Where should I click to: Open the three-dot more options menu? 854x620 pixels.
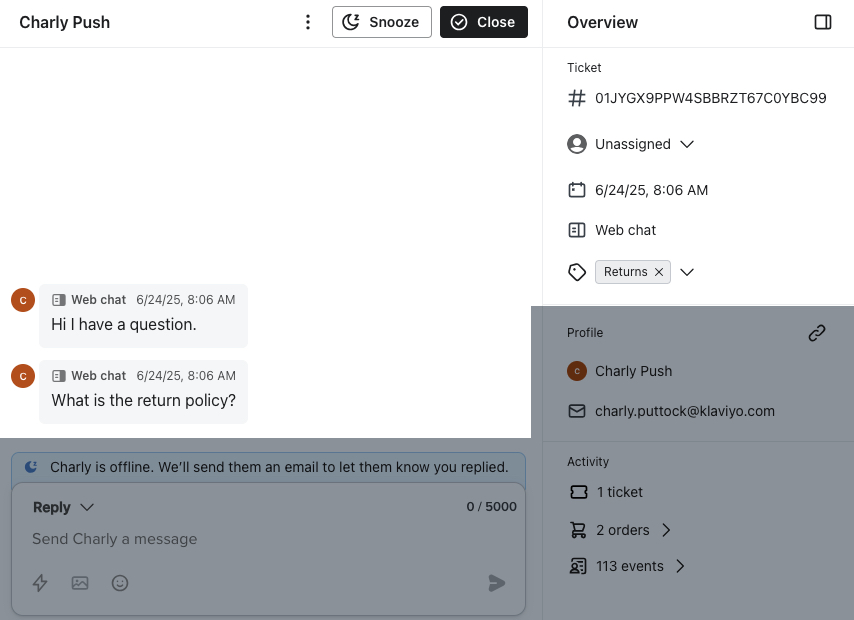coord(308,22)
